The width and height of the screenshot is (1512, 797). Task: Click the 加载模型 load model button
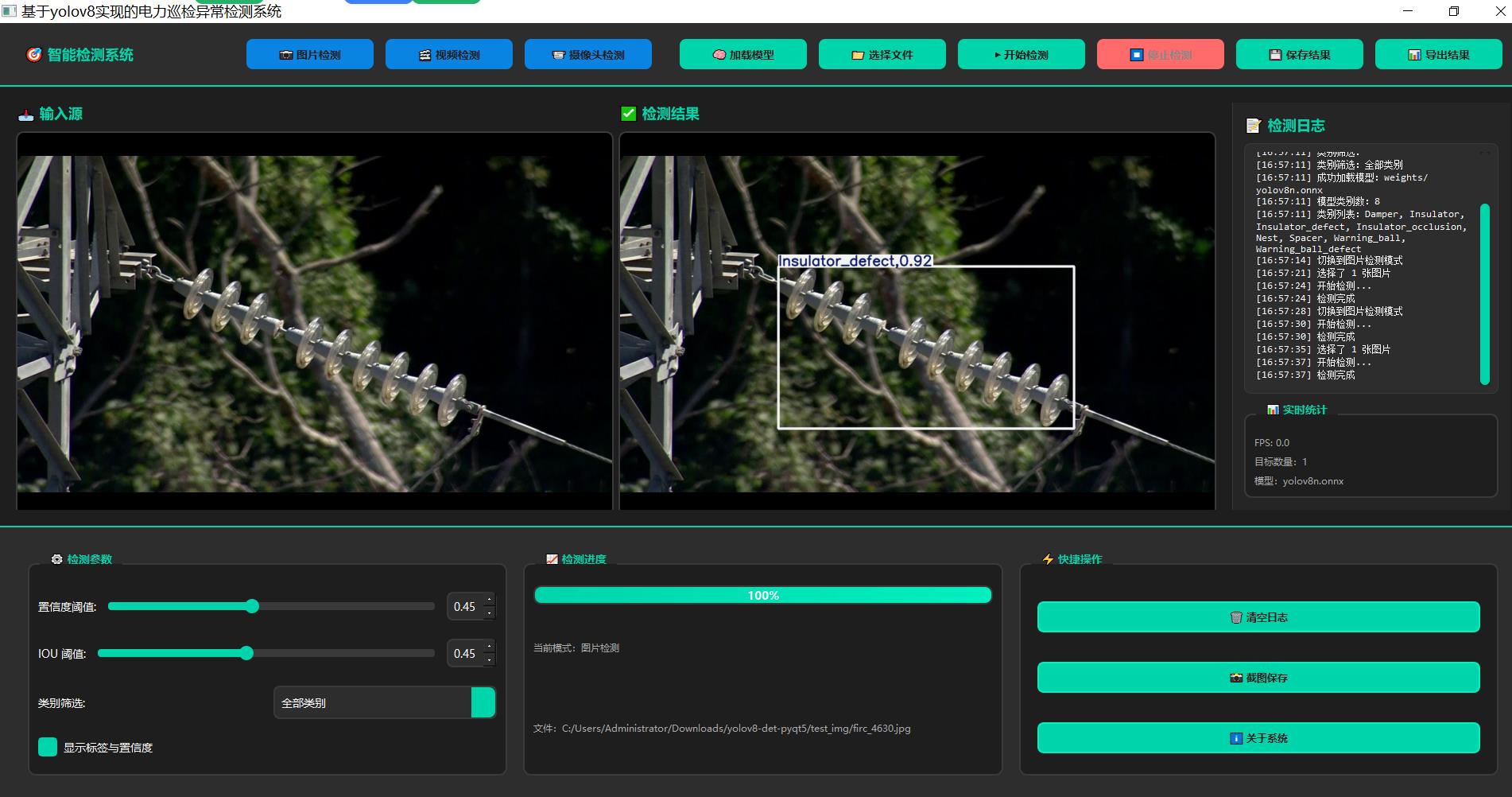click(x=743, y=54)
